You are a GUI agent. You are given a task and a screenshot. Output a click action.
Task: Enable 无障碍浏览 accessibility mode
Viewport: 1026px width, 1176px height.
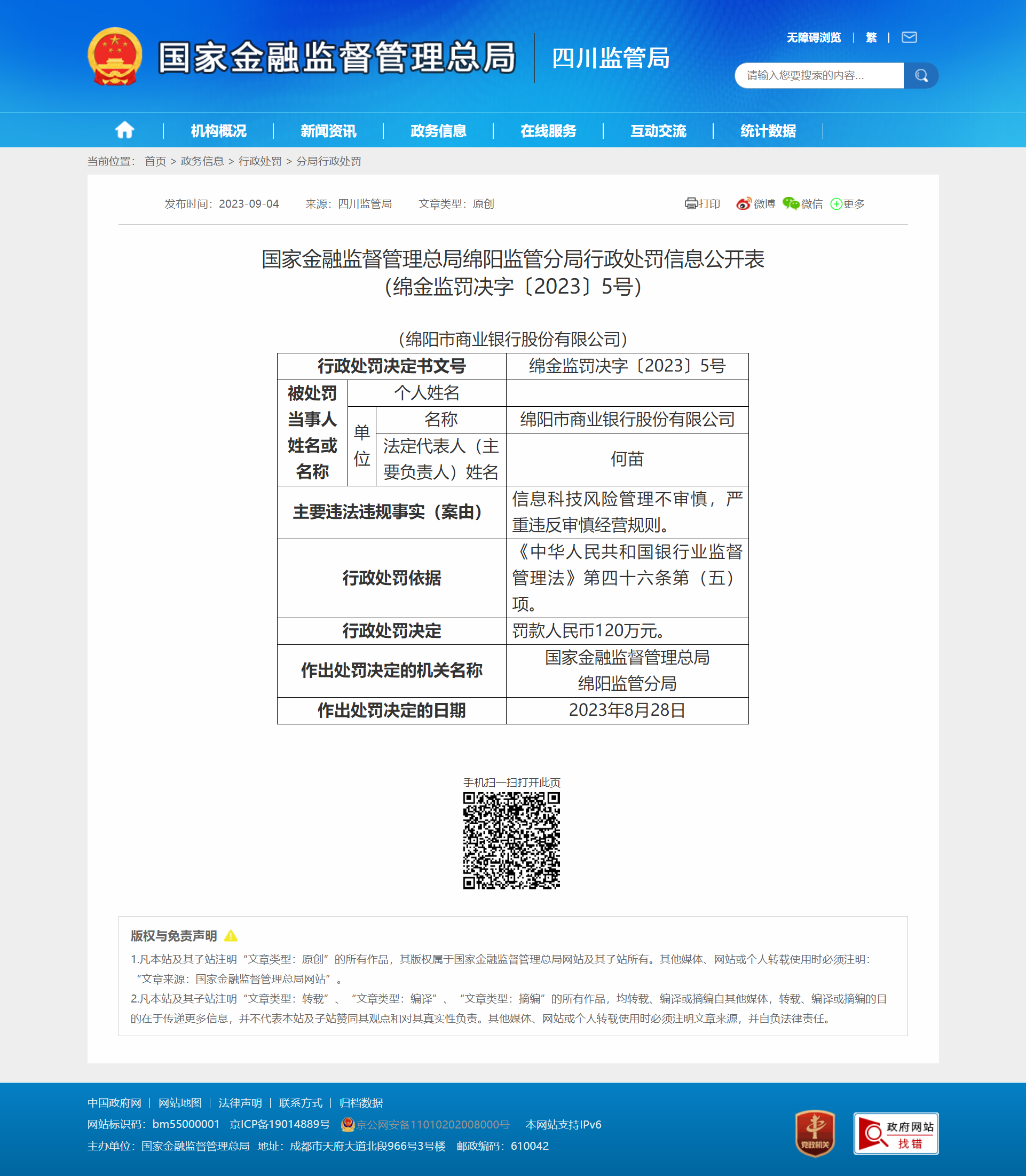click(x=814, y=38)
